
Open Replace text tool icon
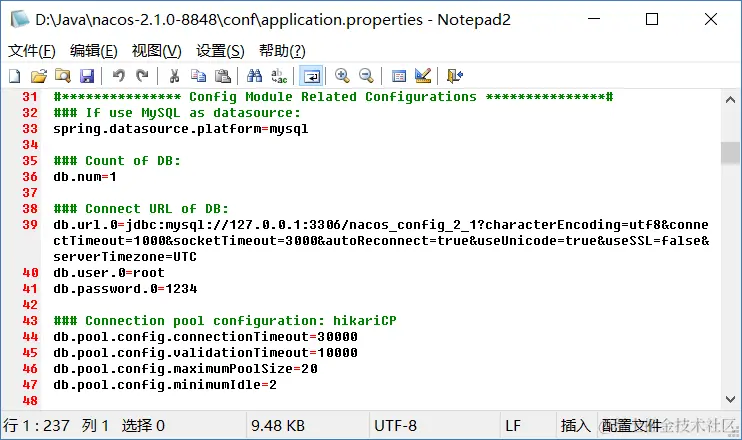(279, 76)
